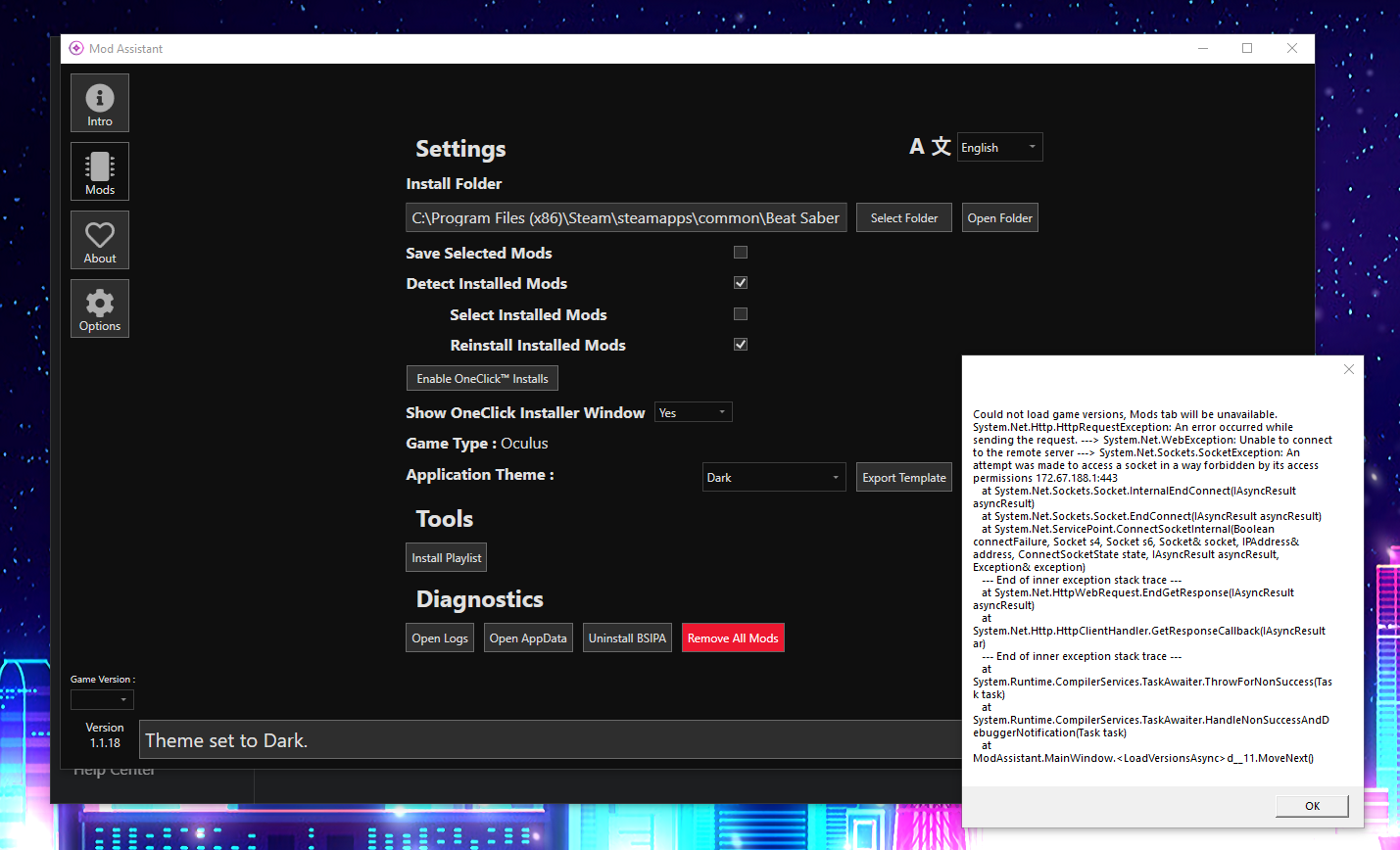Close the error message dialog with X

(x=1349, y=369)
